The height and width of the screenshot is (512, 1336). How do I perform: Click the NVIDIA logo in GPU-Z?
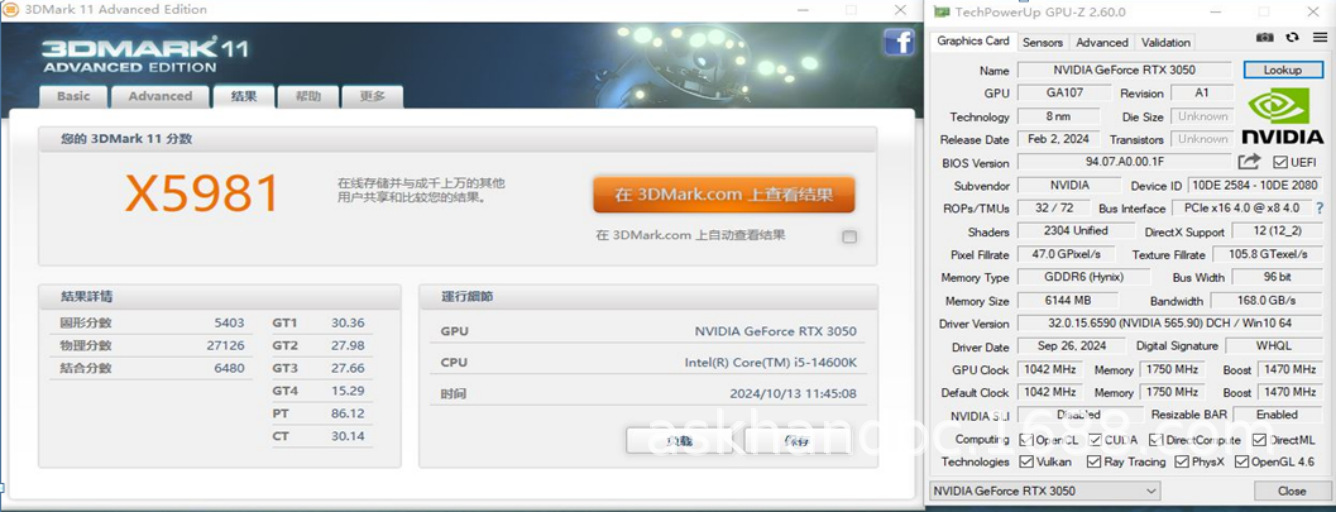click(x=1282, y=117)
